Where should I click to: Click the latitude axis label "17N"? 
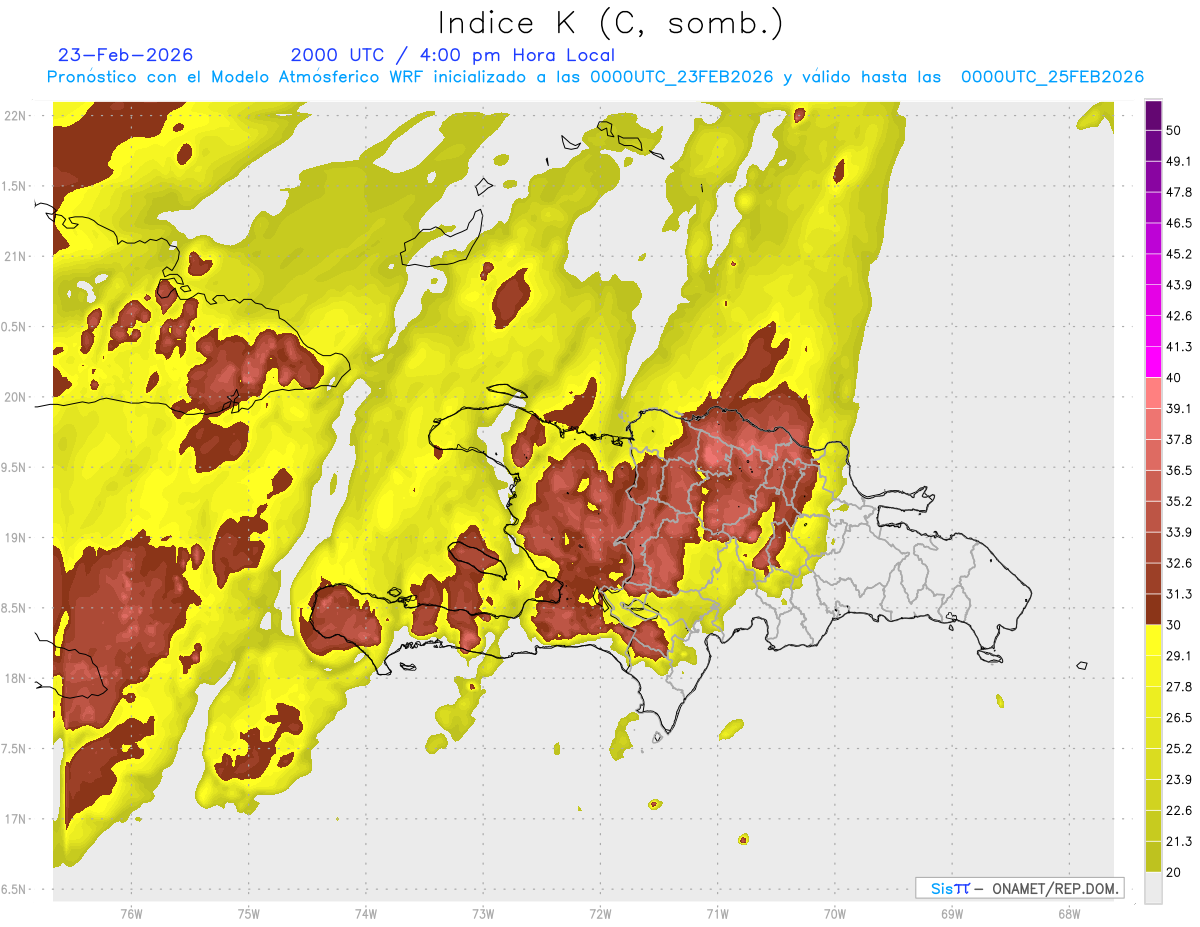[x=15, y=819]
